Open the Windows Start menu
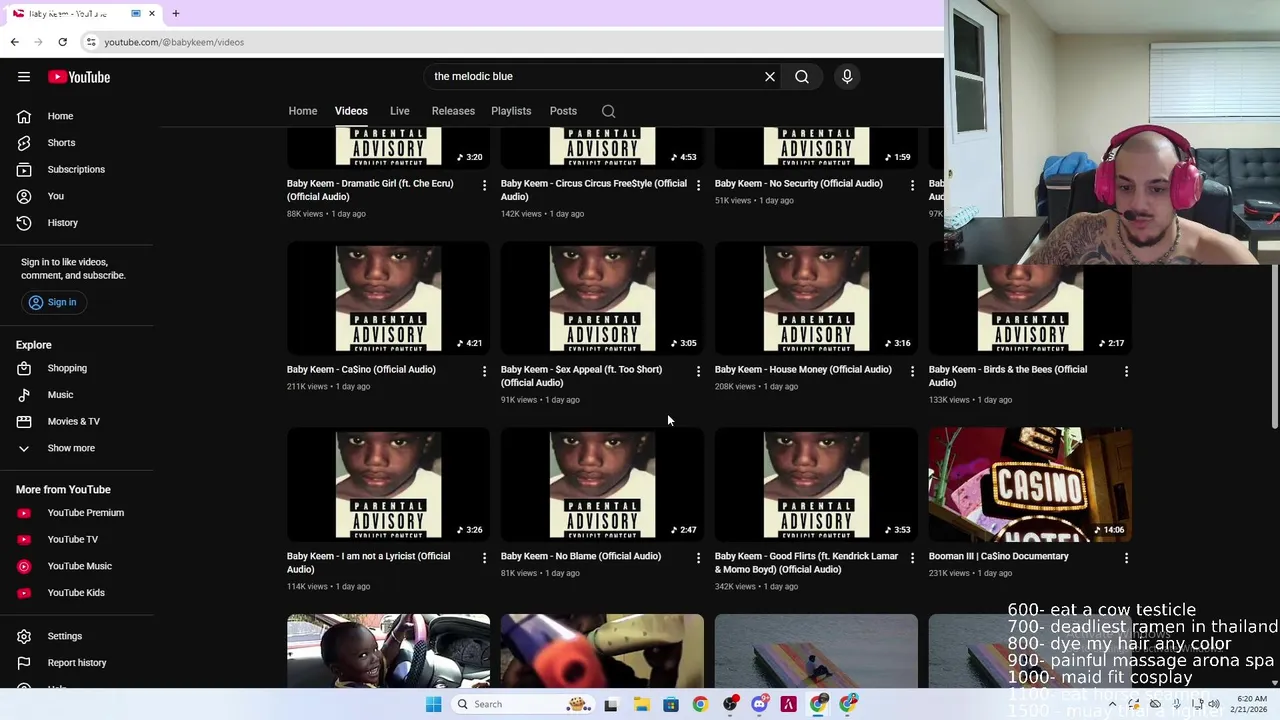Image resolution: width=1280 pixels, height=720 pixels. 433,704
